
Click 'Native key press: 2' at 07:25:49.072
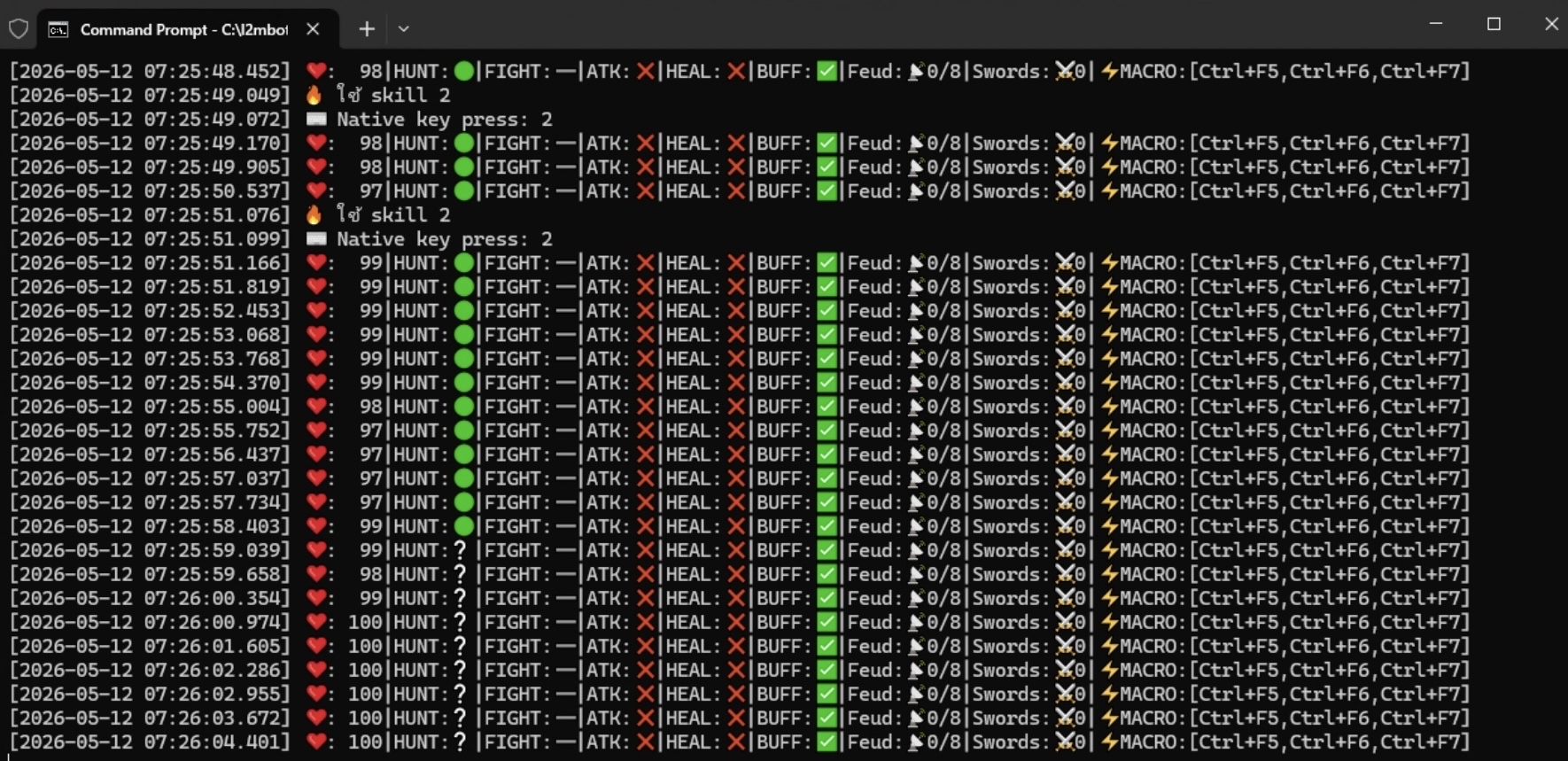(445, 119)
